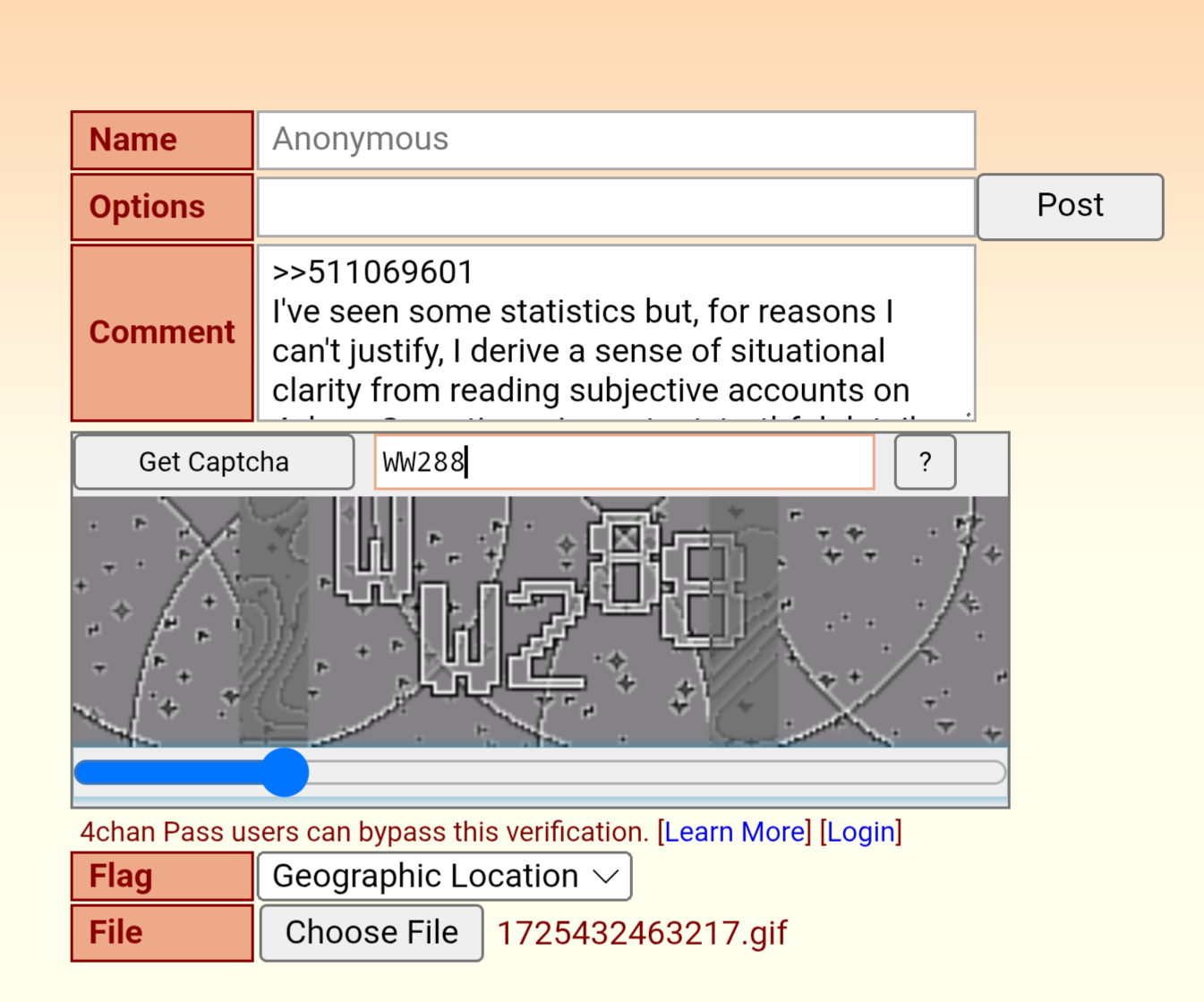Click inside the Comment text area

tap(616, 332)
